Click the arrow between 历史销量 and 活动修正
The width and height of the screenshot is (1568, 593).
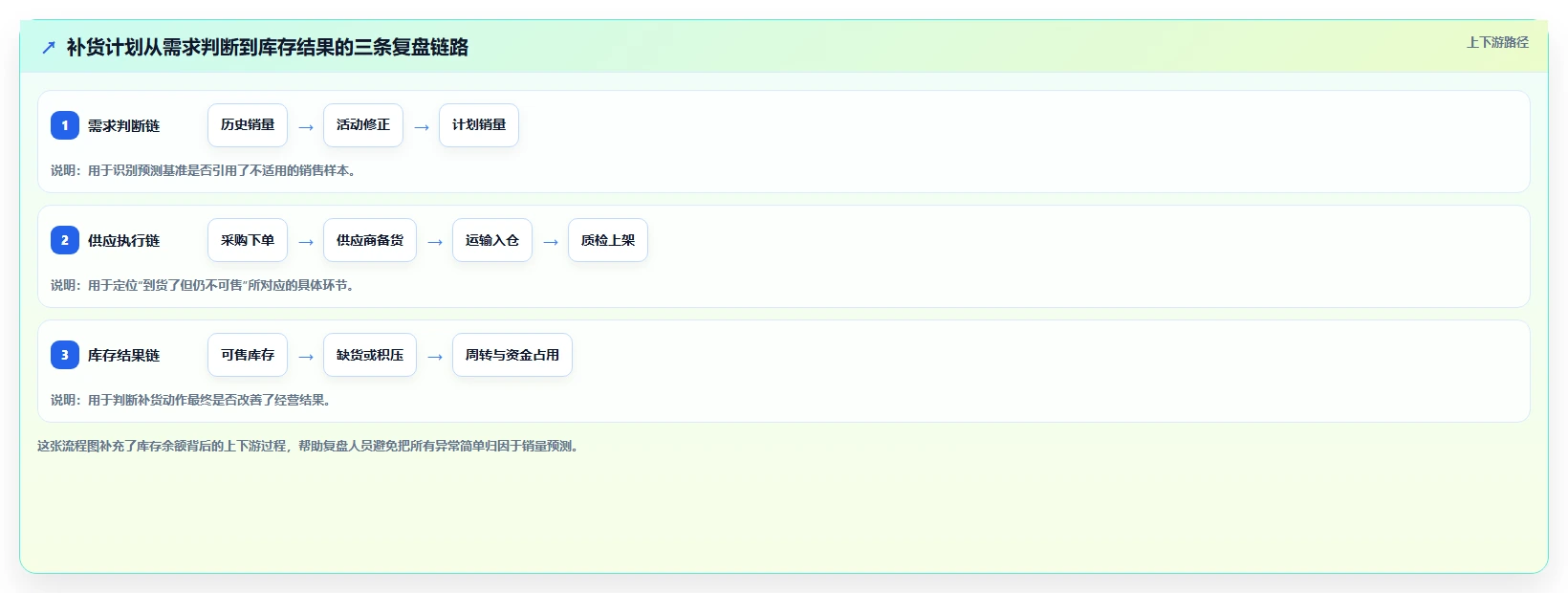click(306, 126)
